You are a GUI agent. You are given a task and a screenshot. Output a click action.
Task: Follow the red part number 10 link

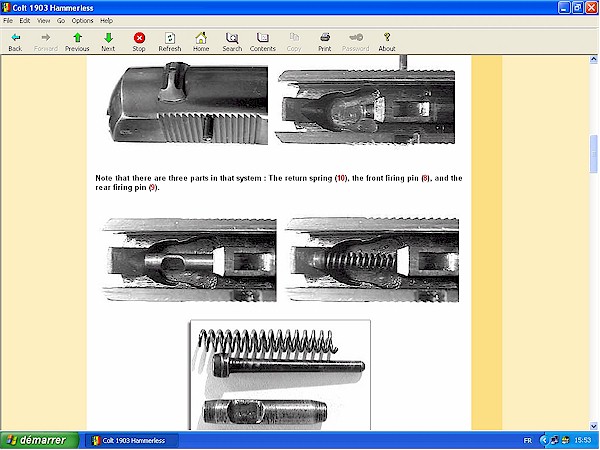coord(341,178)
